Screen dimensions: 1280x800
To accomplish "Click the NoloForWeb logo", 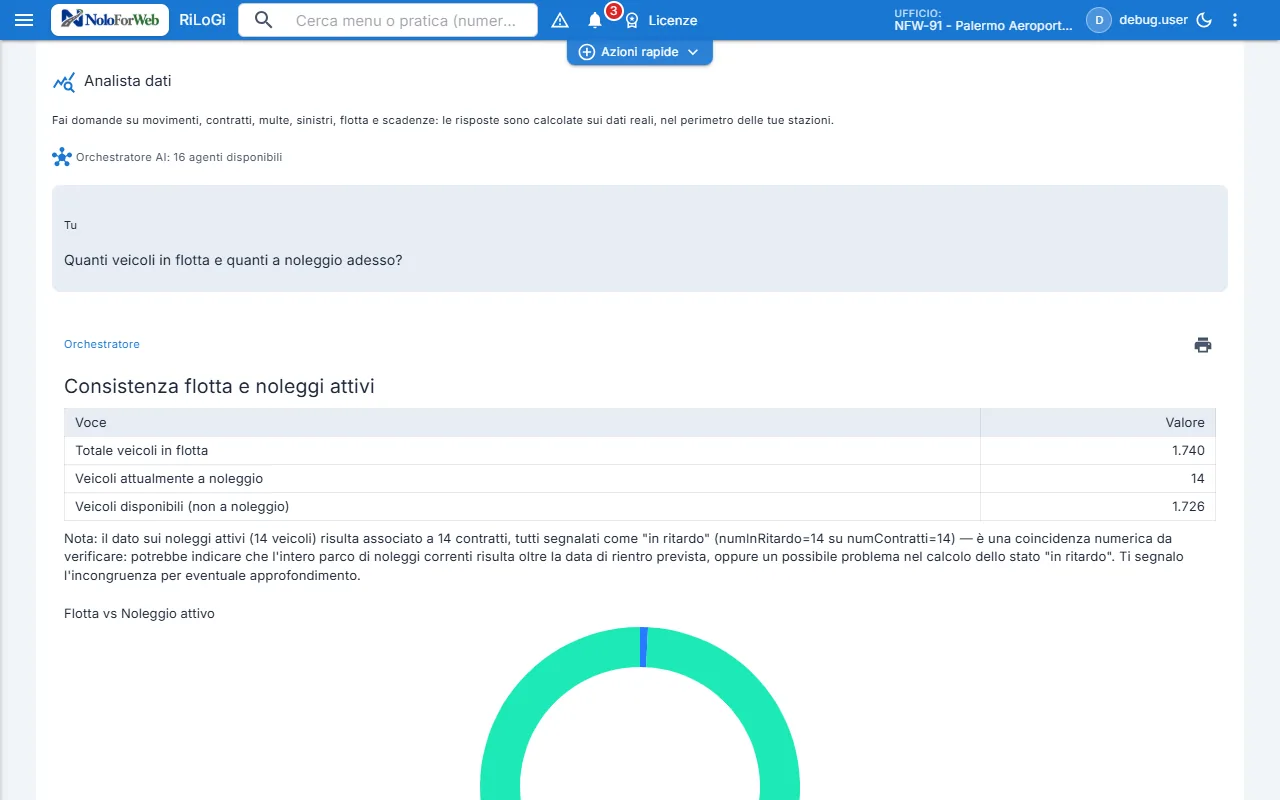I will [x=110, y=20].
